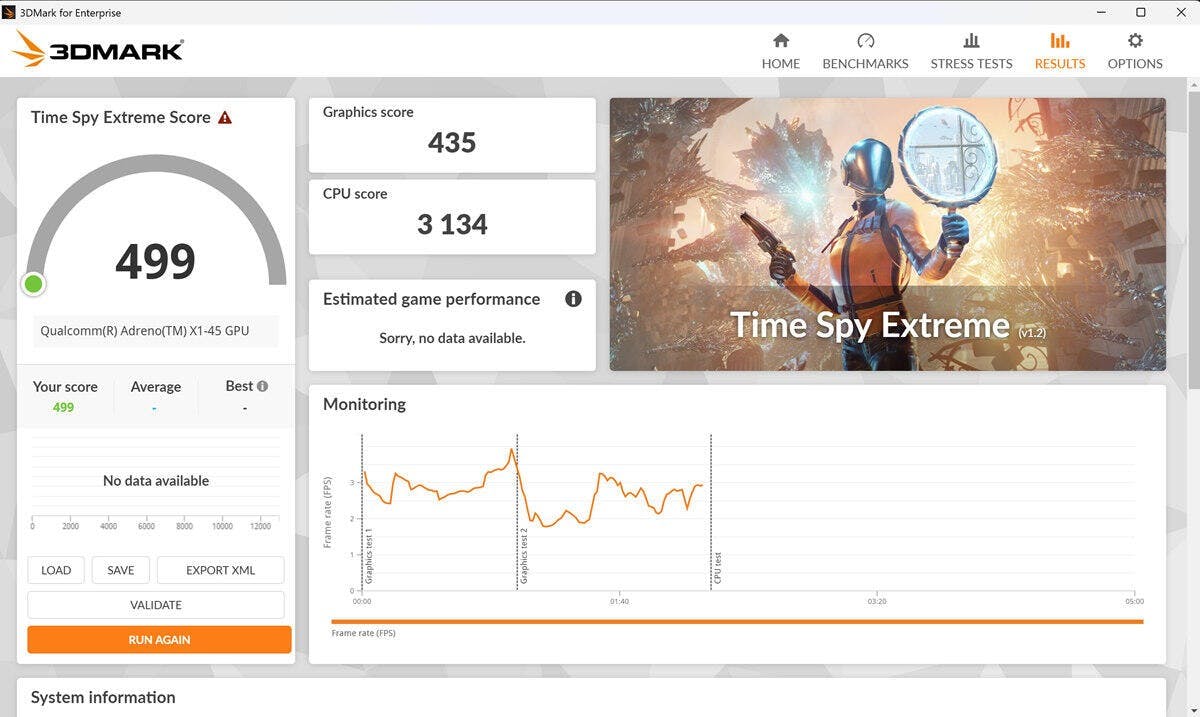
Task: Select the RESULTS tab
Action: (x=1060, y=51)
